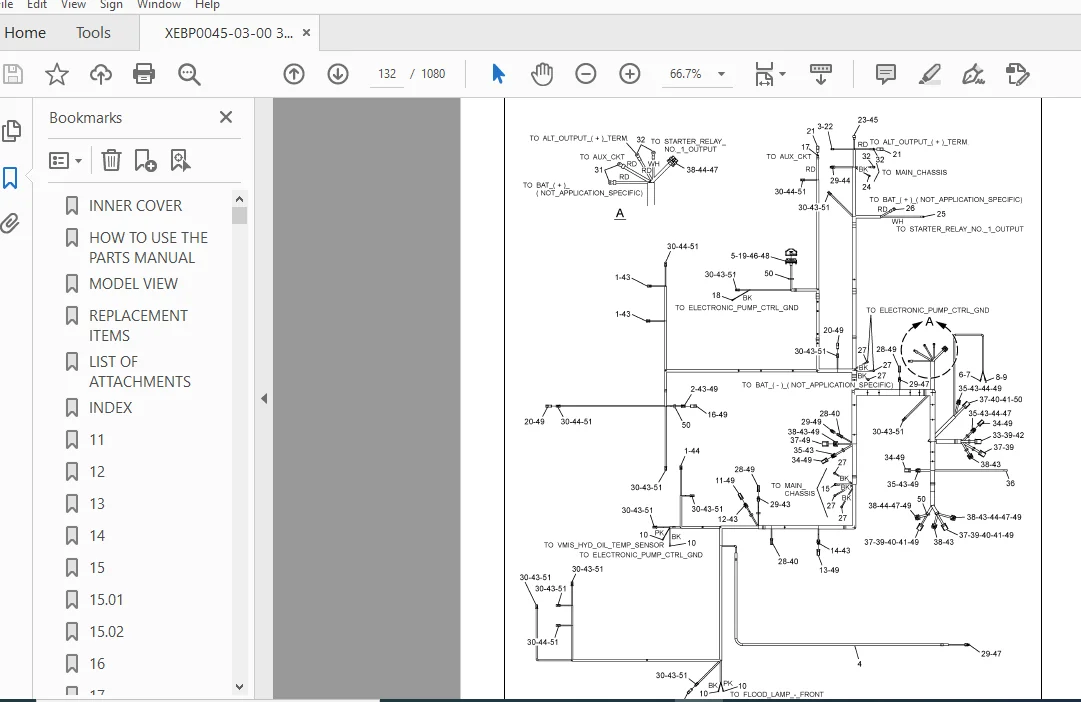Click the Save file icon
1081x702 pixels.
12,74
